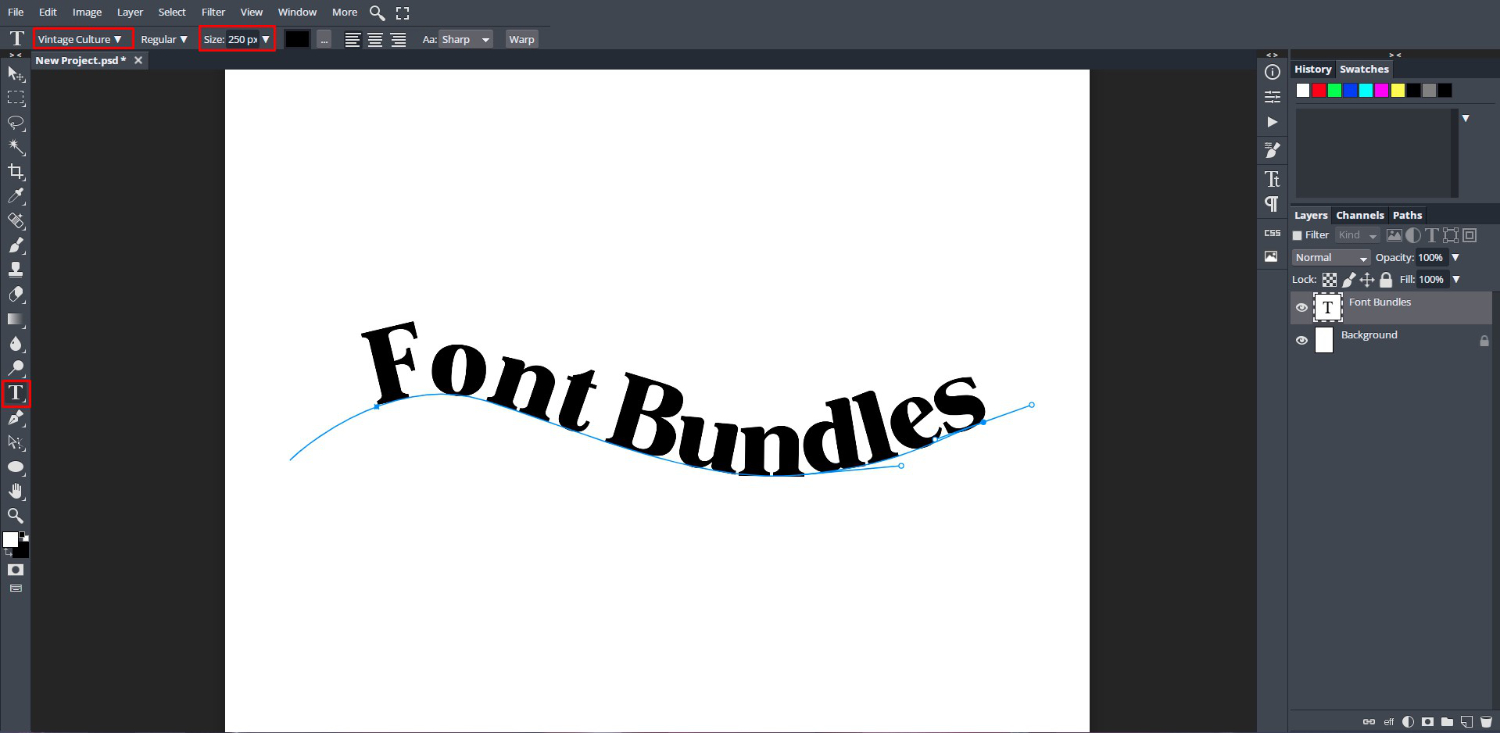1500x733 pixels.
Task: Hide the Background layer
Action: coord(1301,341)
